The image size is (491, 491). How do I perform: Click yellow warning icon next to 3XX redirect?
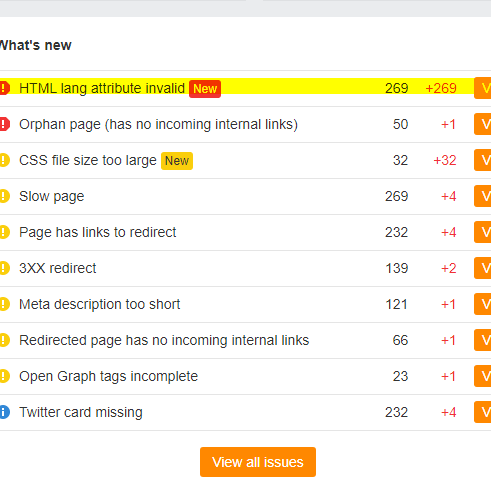[x=4, y=268]
